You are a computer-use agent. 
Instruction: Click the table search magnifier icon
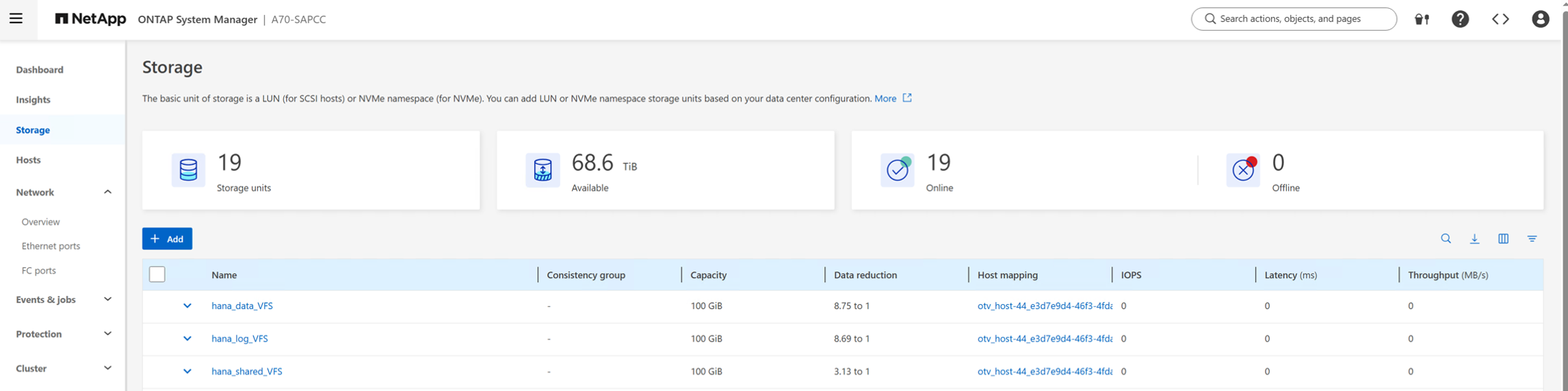click(x=1446, y=239)
